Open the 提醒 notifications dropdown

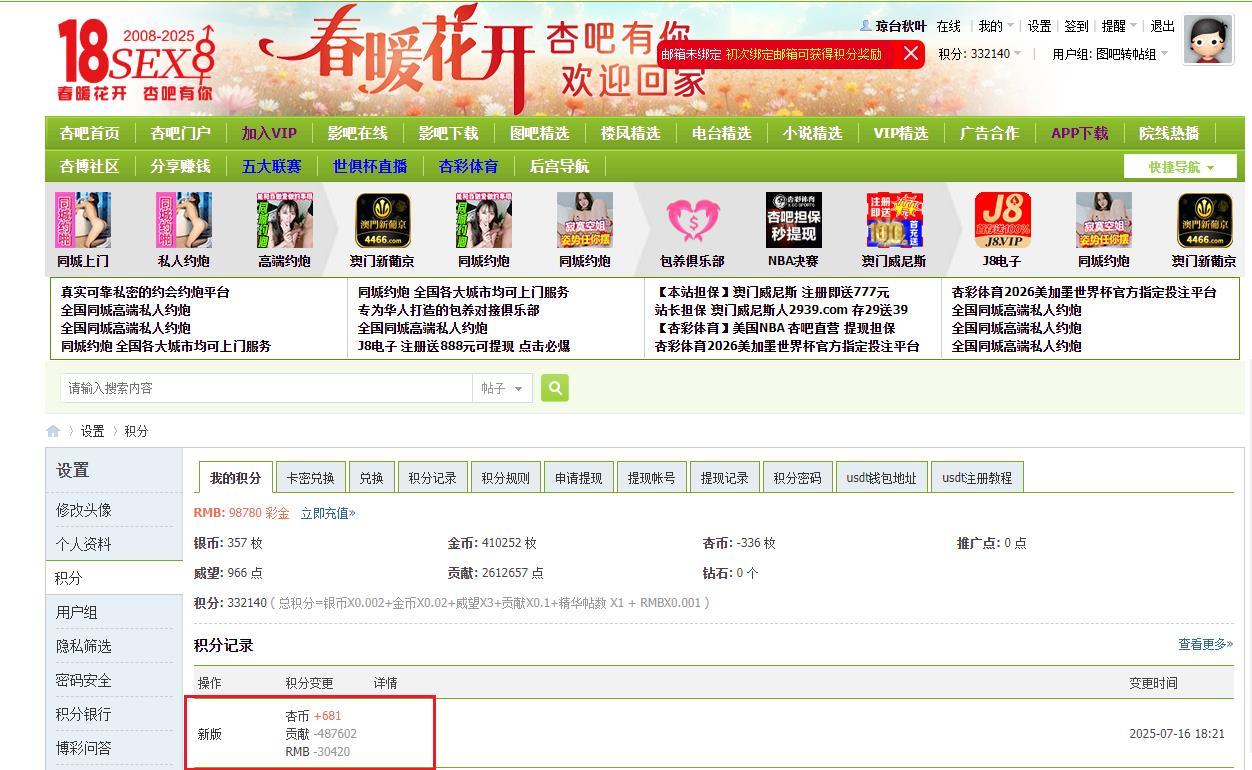pyautogui.click(x=1118, y=26)
